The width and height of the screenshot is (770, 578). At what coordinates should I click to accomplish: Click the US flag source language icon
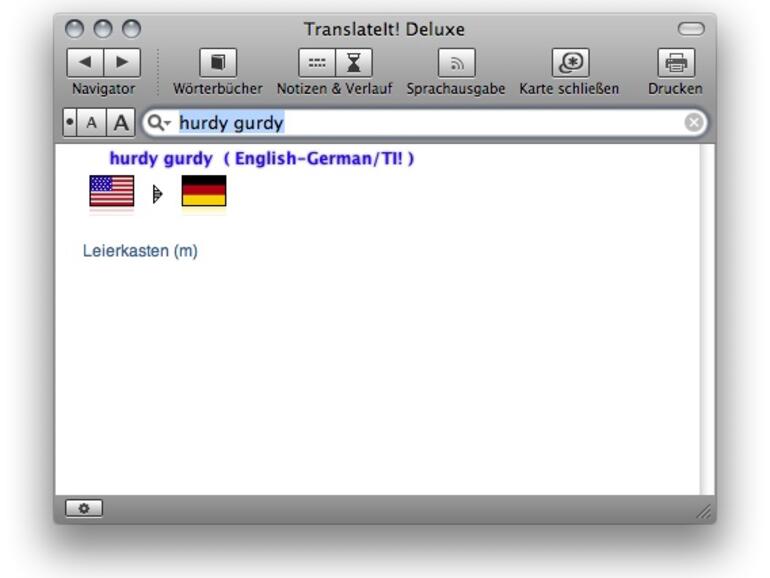[x=111, y=191]
